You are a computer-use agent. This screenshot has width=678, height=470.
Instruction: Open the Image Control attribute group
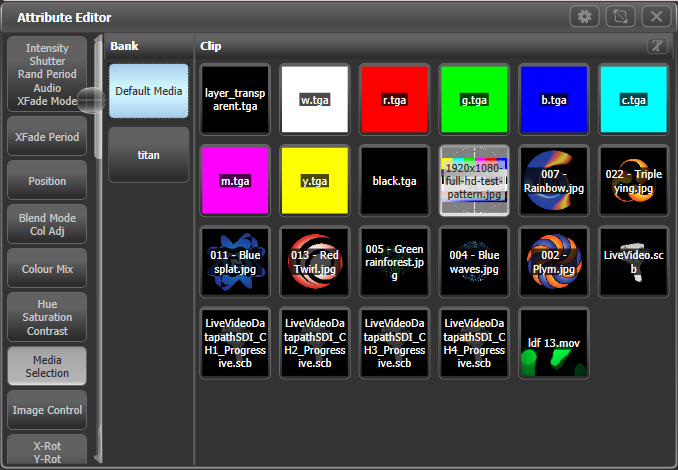[47, 410]
